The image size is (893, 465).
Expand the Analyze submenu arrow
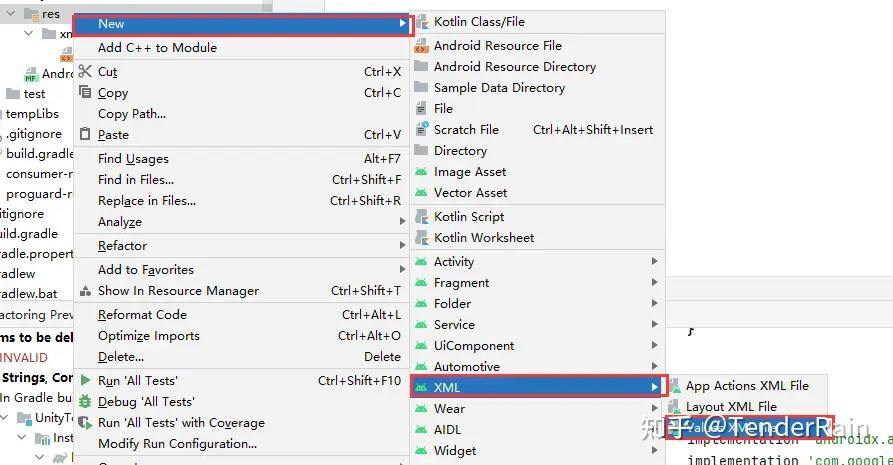click(x=402, y=222)
